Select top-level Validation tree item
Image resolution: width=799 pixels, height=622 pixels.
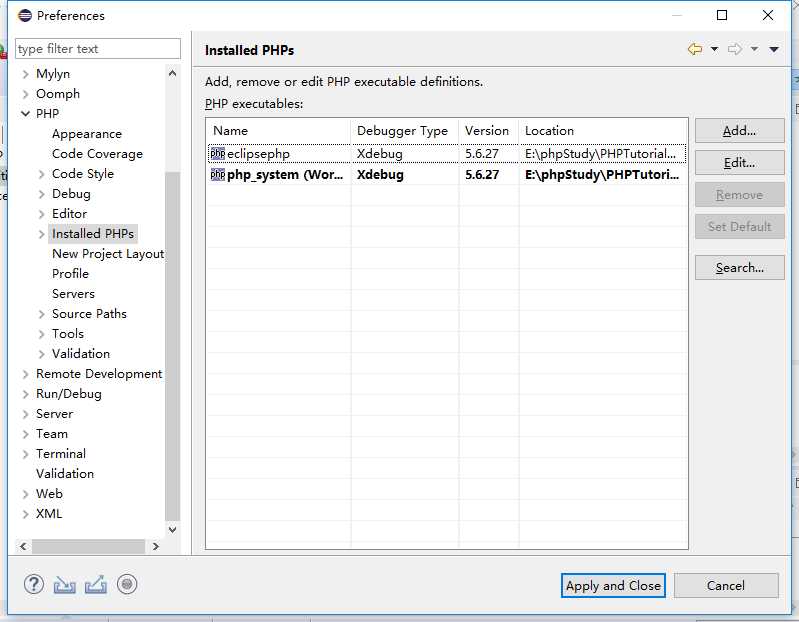point(65,474)
